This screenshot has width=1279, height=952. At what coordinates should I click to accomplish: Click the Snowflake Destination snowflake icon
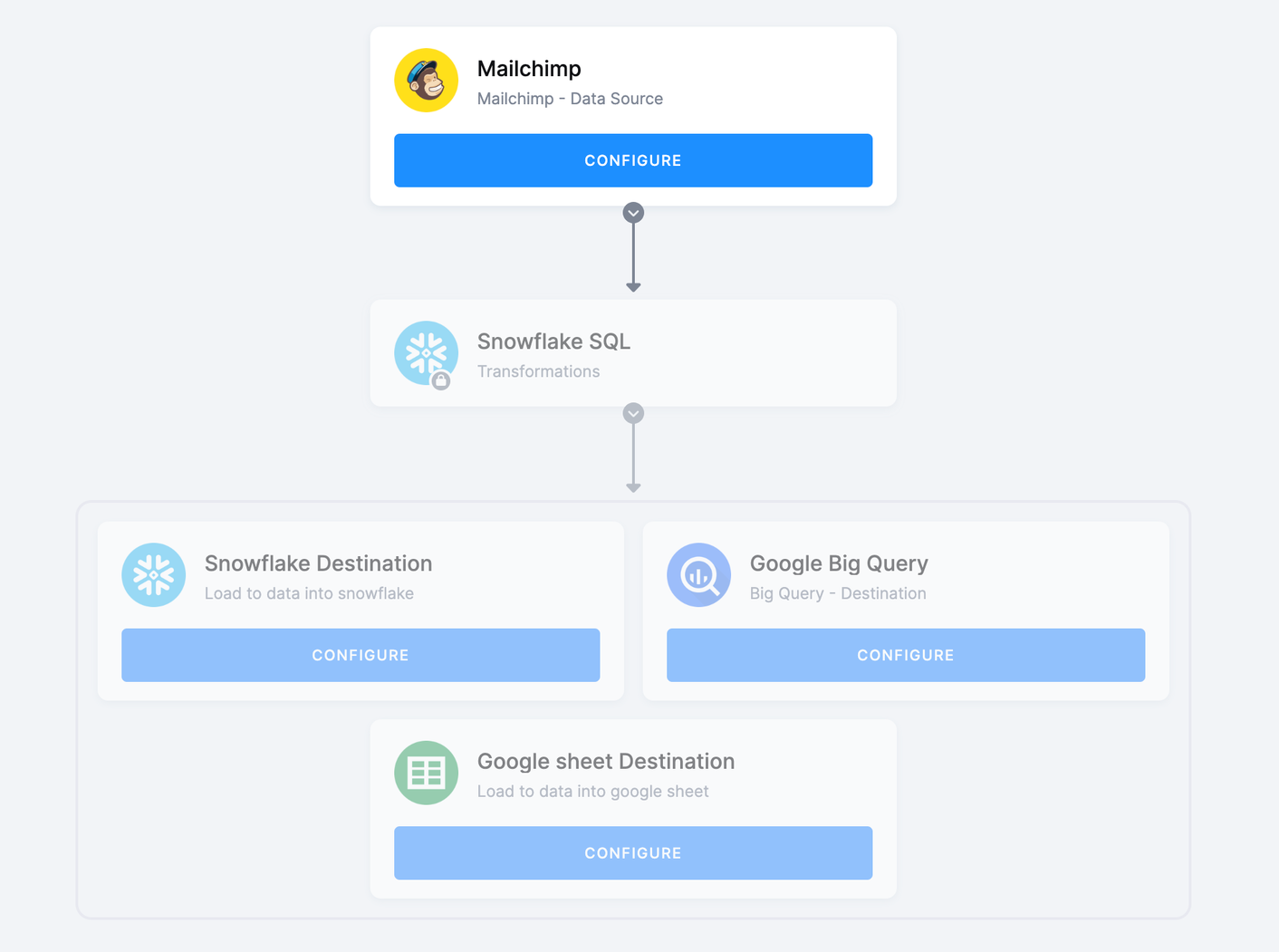pyautogui.click(x=154, y=575)
